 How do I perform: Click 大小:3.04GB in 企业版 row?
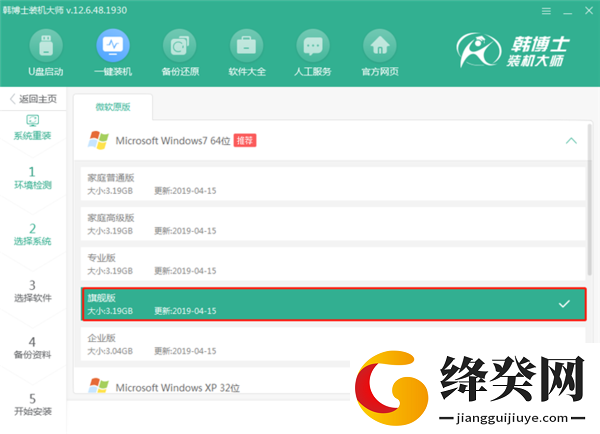tap(110, 351)
